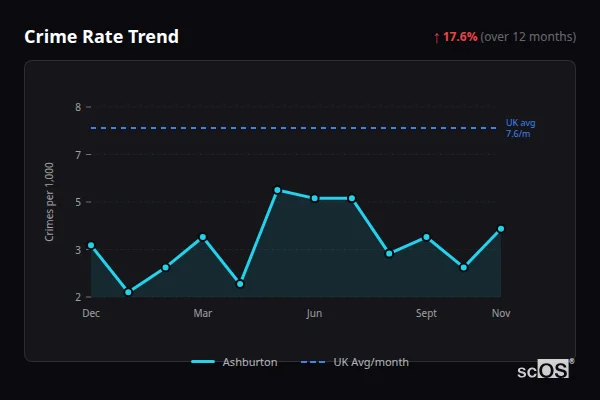600x400 pixels.
Task: Click the Crime Rate Trend heading
Action: 101,37
